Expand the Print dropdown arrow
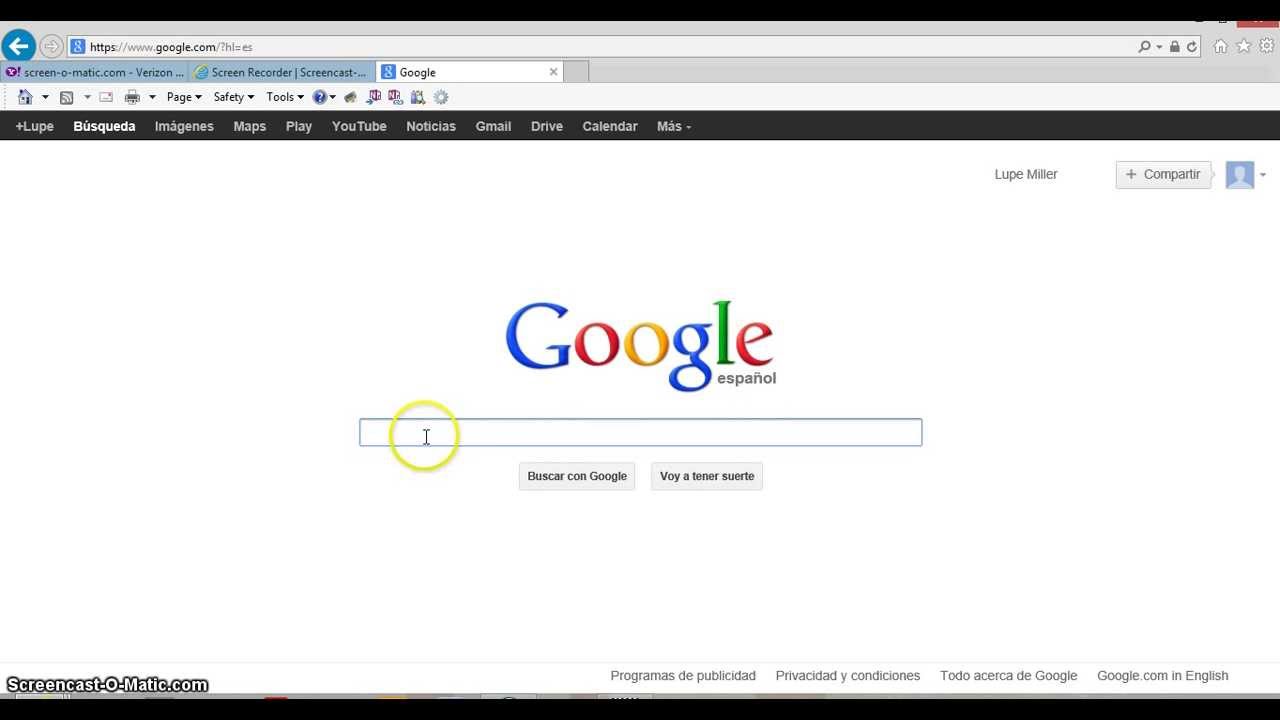The height and width of the screenshot is (720, 1280). (152, 97)
